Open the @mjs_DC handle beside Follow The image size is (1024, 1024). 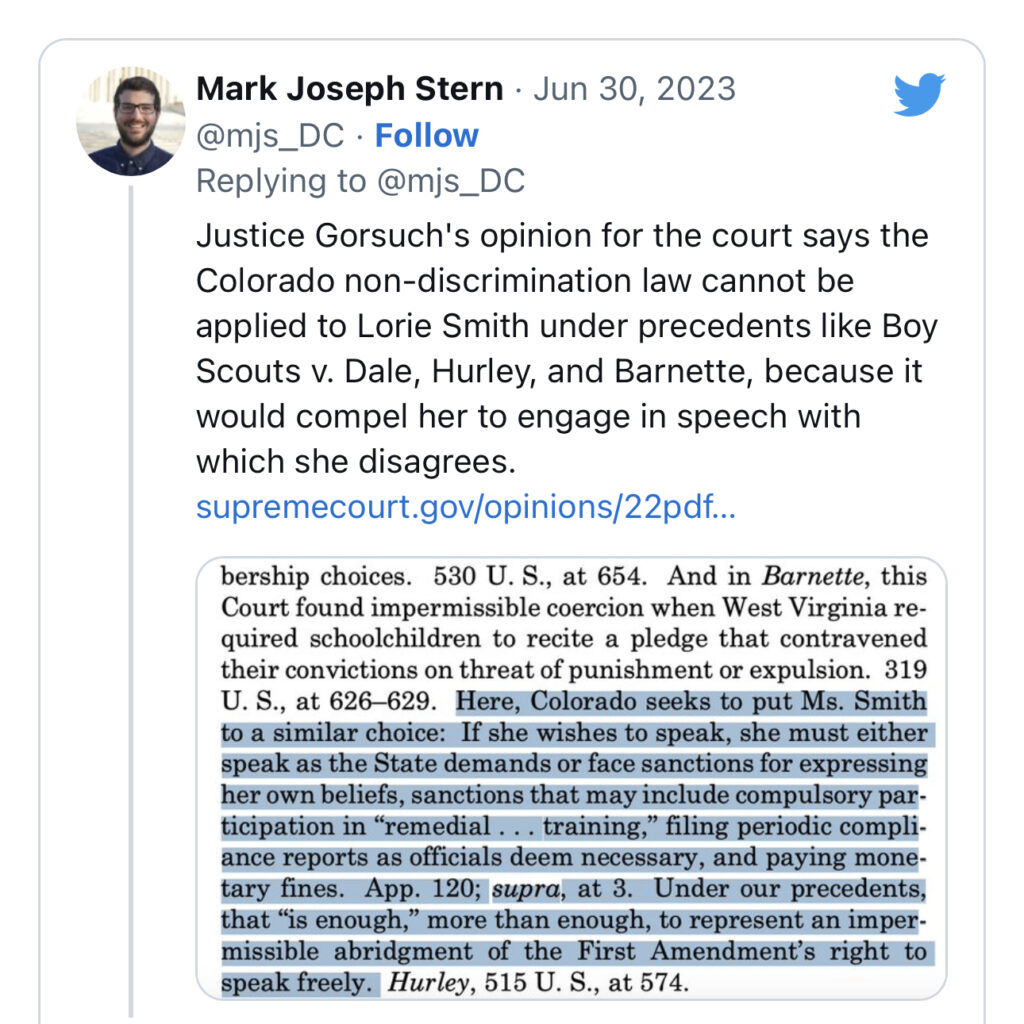pyautogui.click(x=269, y=135)
